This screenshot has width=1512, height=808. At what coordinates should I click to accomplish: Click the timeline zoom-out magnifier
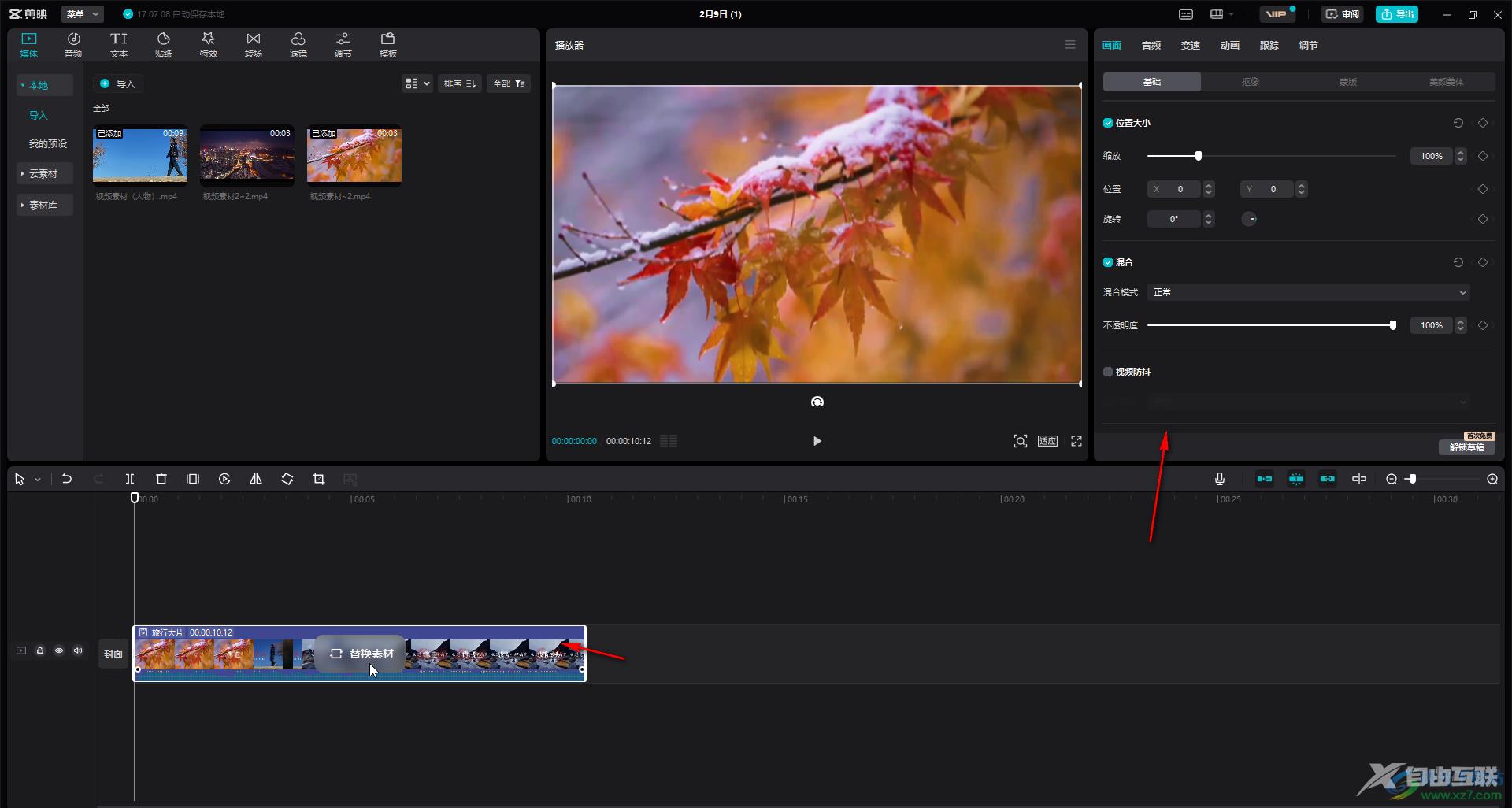click(x=1392, y=479)
